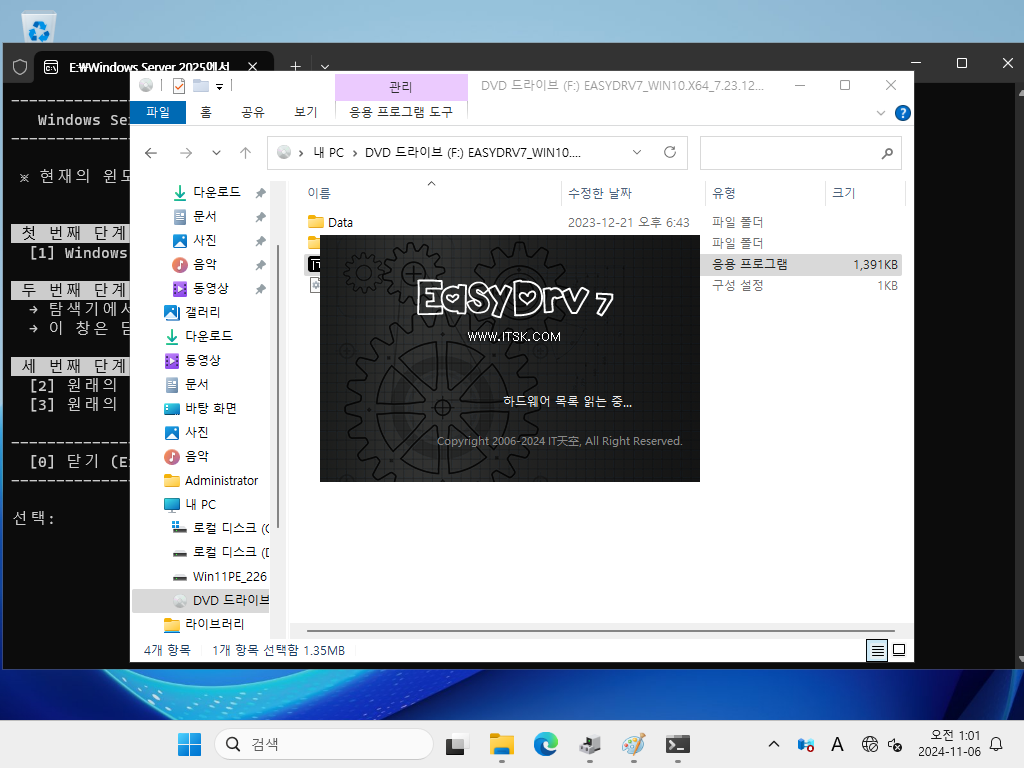The height and width of the screenshot is (768, 1024).
Task: Open a new terminal tab with plus button
Action: (295, 67)
